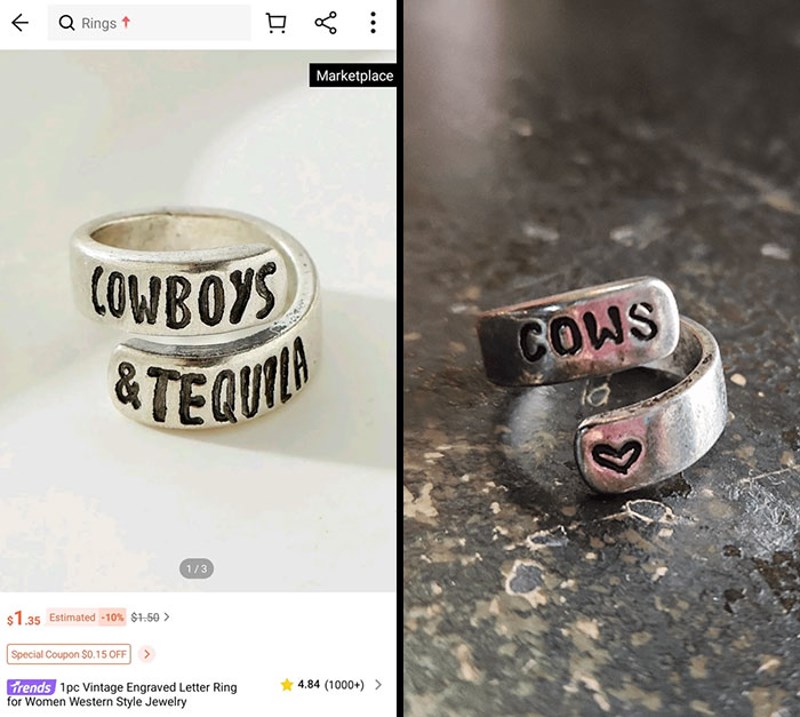Click the 1/3 image page indicator
Screen dimensions: 800x717
tap(196, 568)
